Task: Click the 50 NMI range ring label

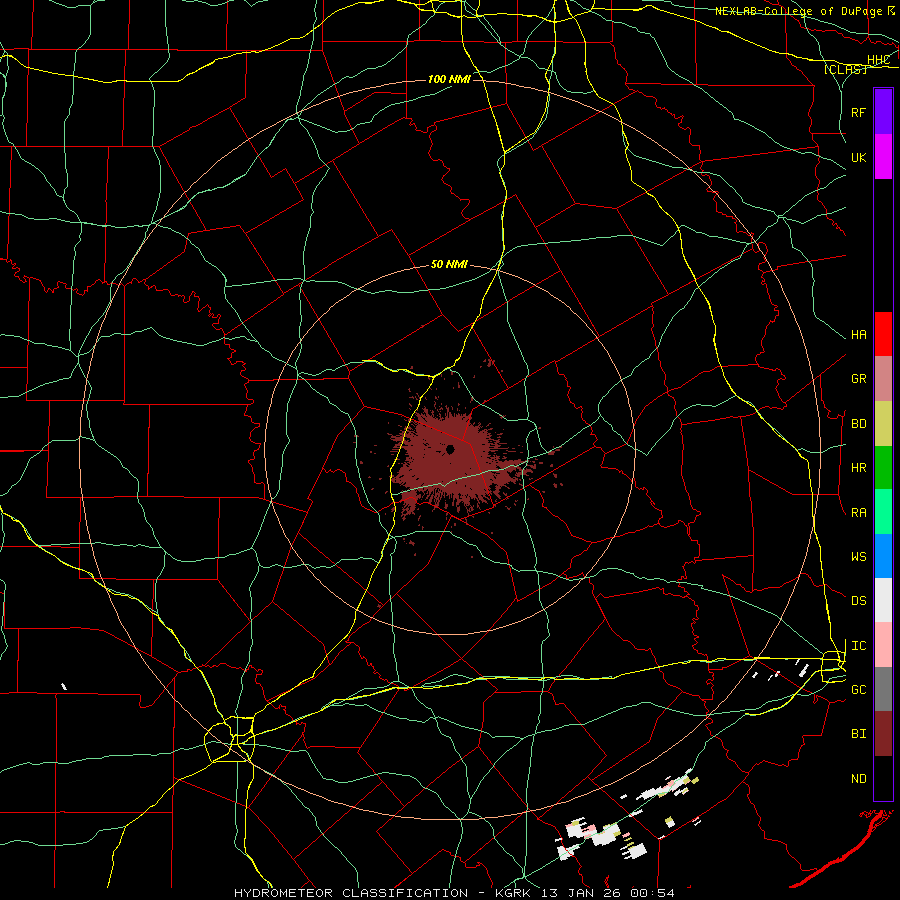Action: point(449,264)
